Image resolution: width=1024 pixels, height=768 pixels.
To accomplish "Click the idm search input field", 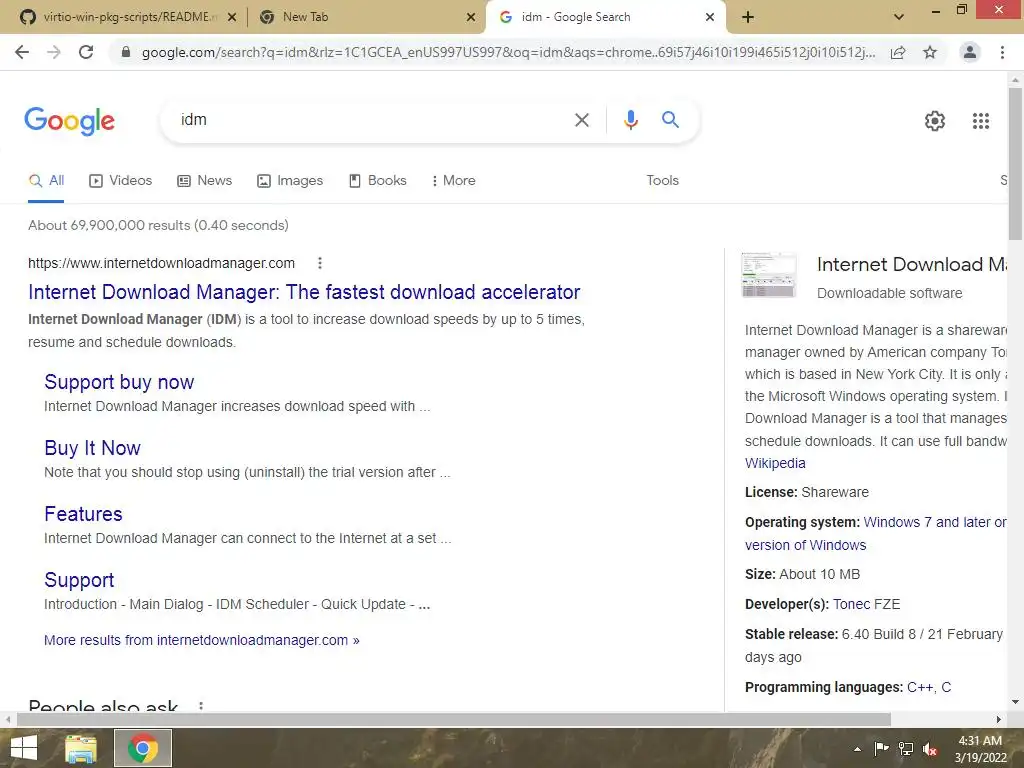I will point(372,120).
